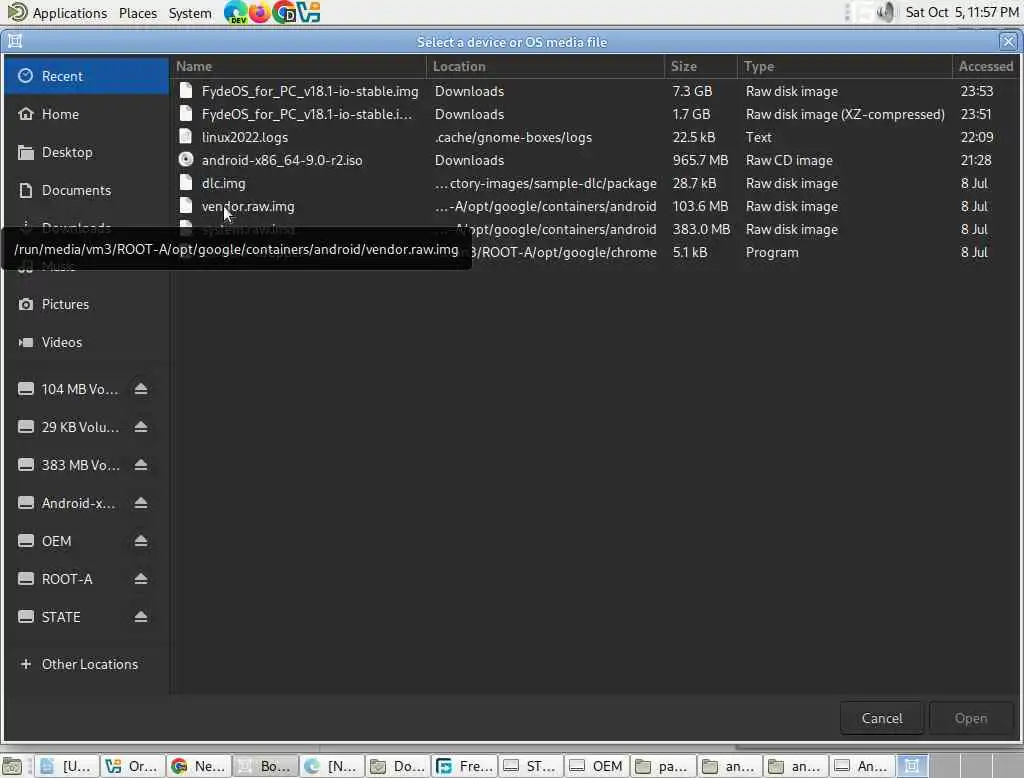Viewport: 1024px width, 778px height.
Task: Click the linux2022.logs file icon
Action: coord(186,137)
